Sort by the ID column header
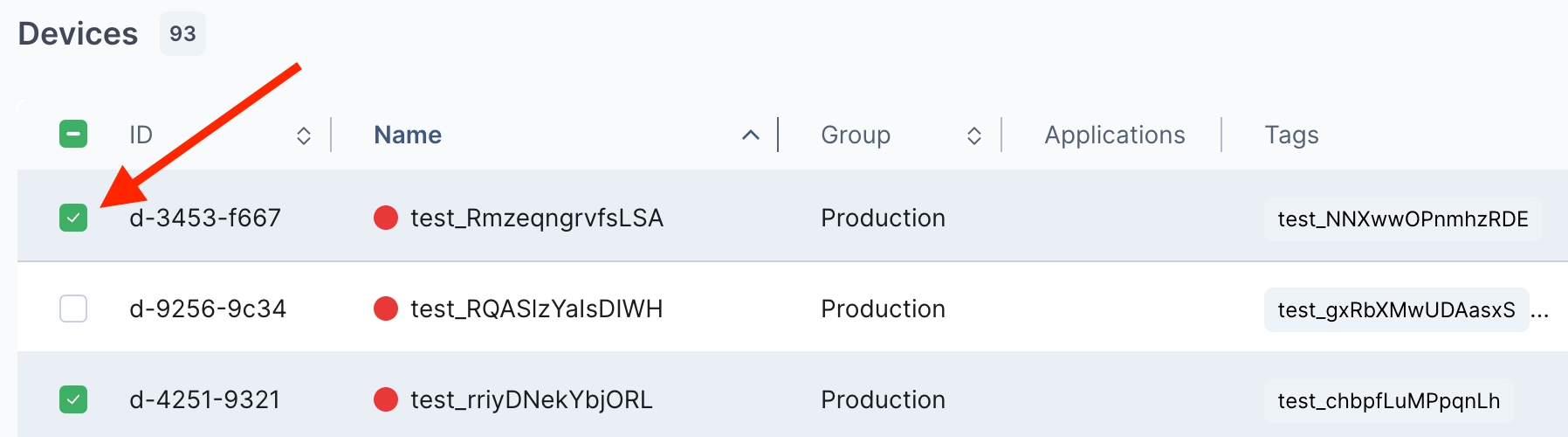This screenshot has width=1568, height=437. tap(141, 135)
